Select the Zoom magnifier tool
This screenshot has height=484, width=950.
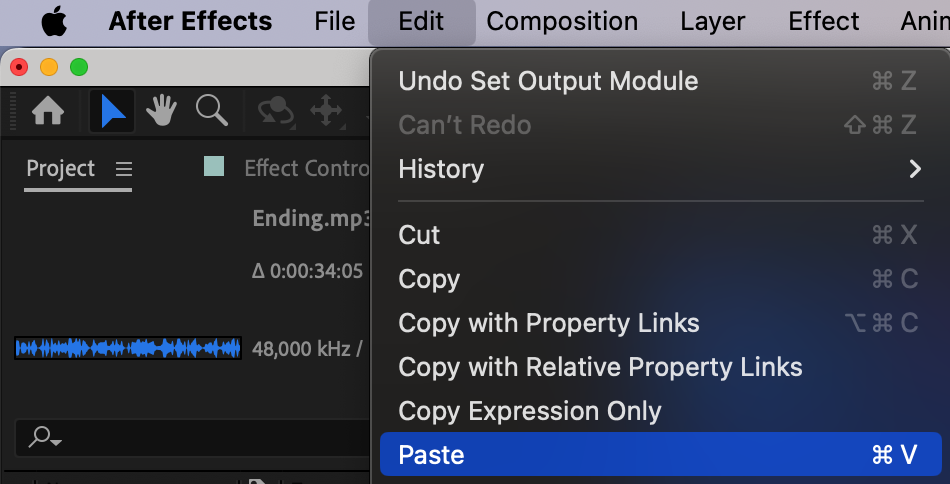point(211,111)
